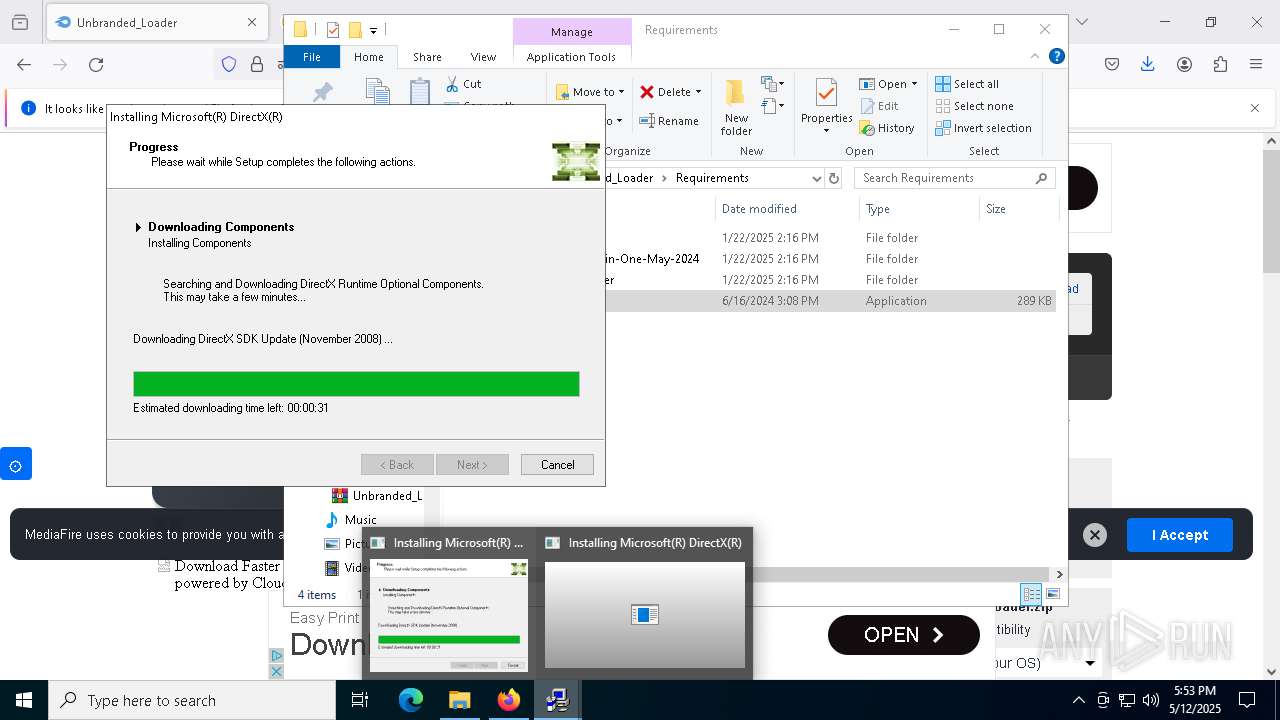
Task: Click Select none in Explorer ribbon
Action: coord(975,106)
